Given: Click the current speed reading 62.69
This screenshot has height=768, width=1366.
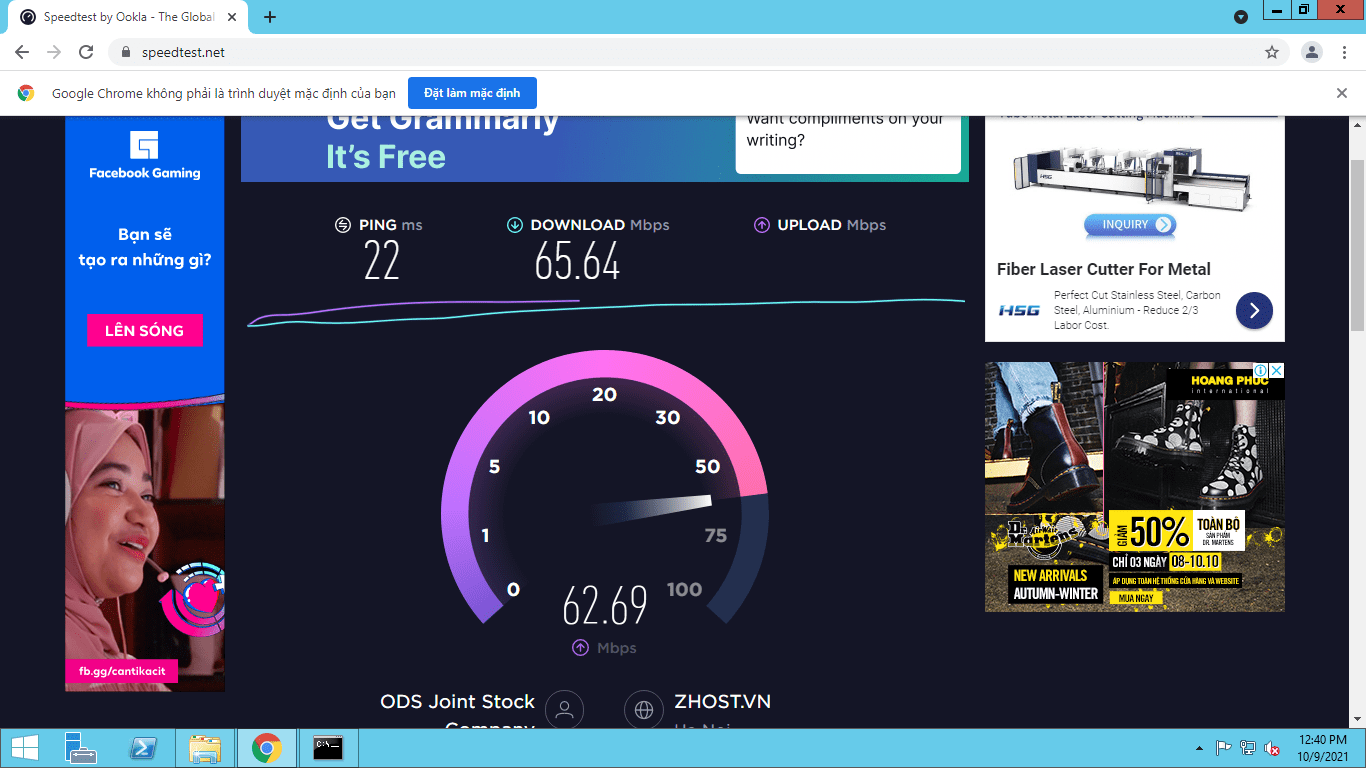Looking at the screenshot, I should (605, 605).
